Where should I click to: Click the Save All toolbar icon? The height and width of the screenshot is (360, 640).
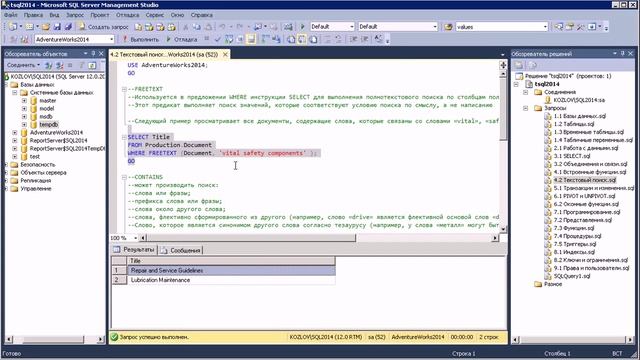(68, 27)
